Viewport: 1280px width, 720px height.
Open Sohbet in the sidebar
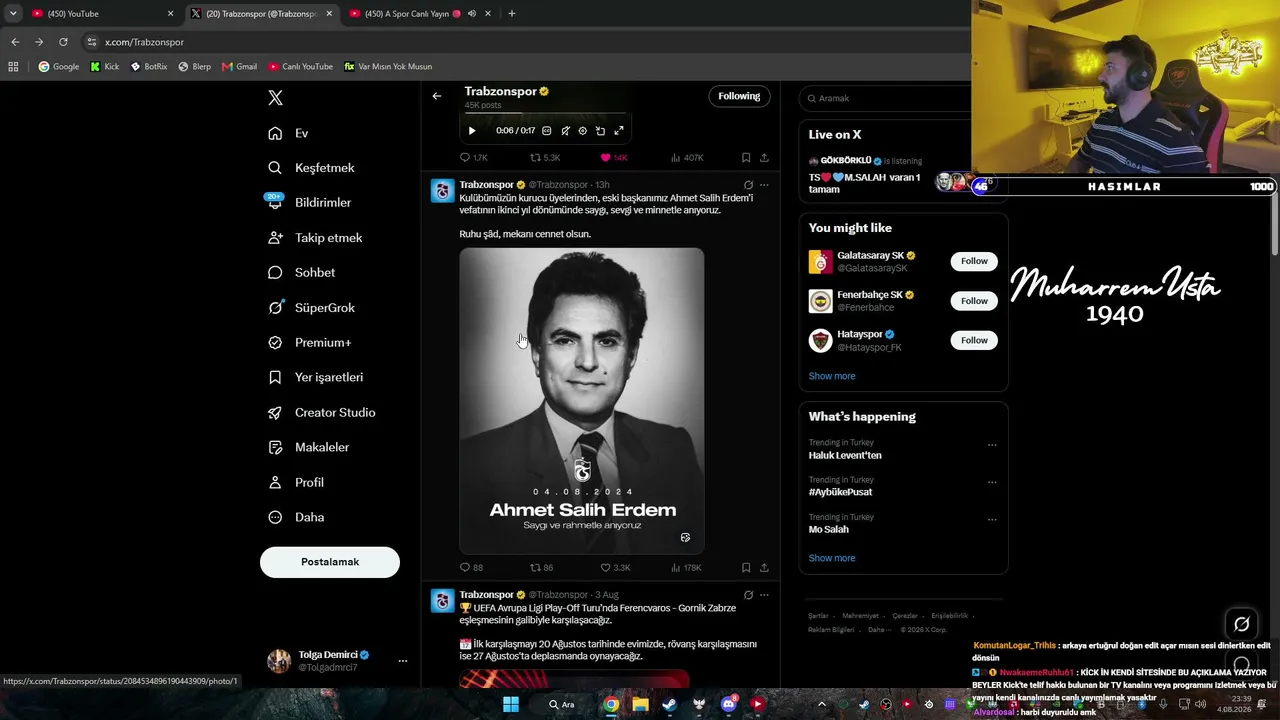tap(301, 272)
